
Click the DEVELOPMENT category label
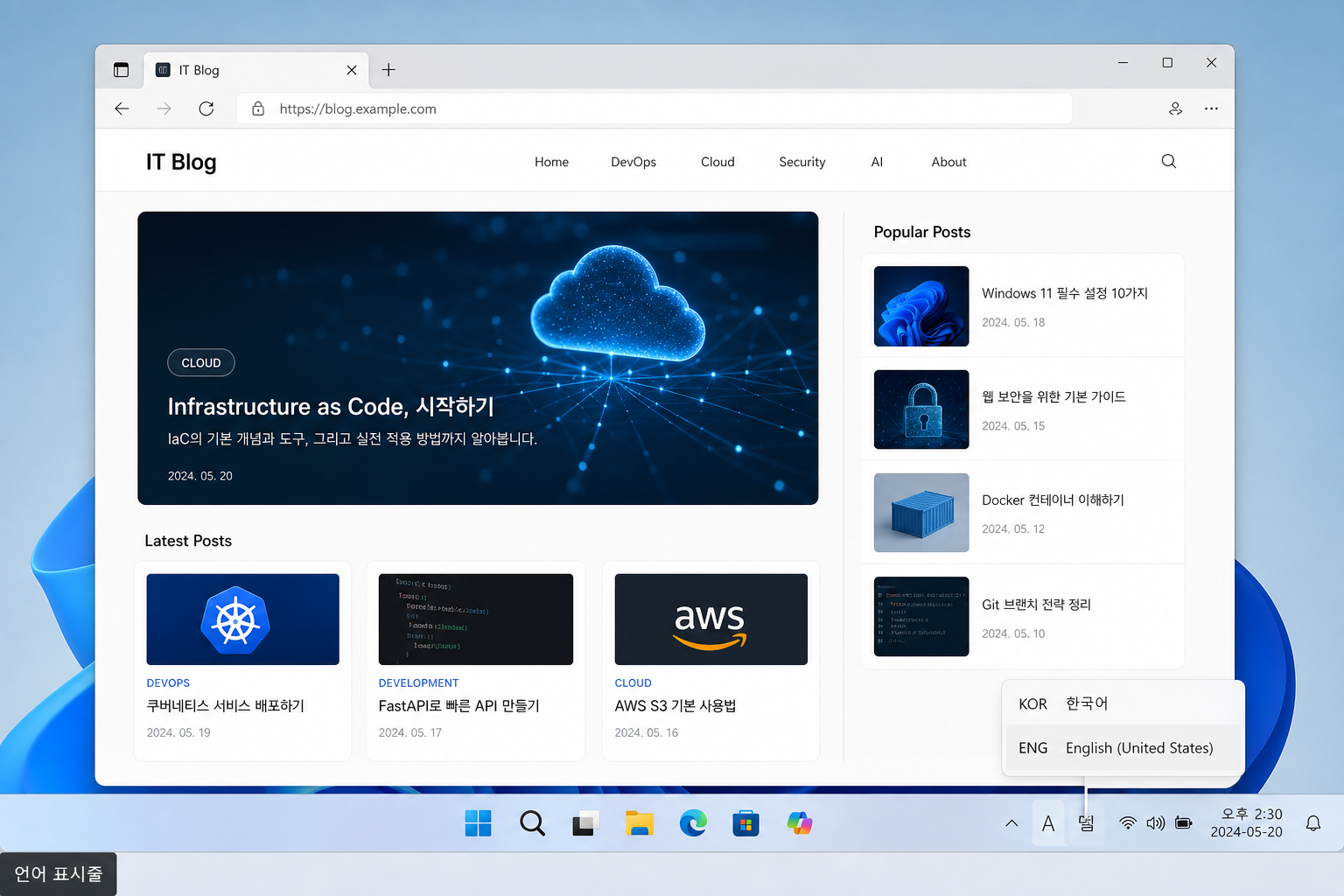(418, 683)
